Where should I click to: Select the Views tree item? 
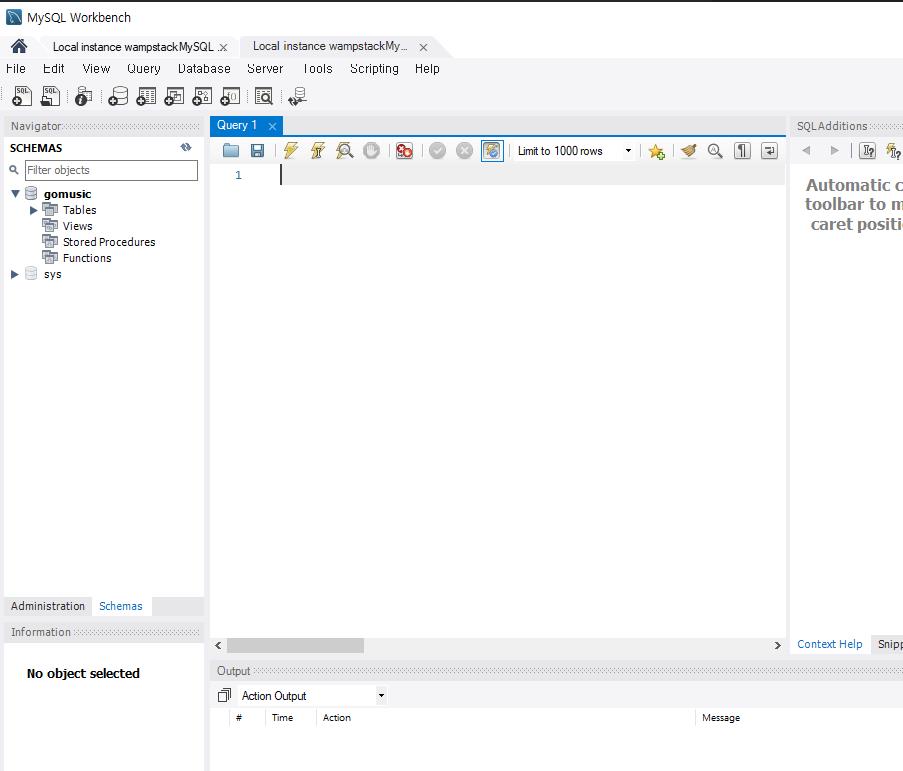(x=77, y=226)
